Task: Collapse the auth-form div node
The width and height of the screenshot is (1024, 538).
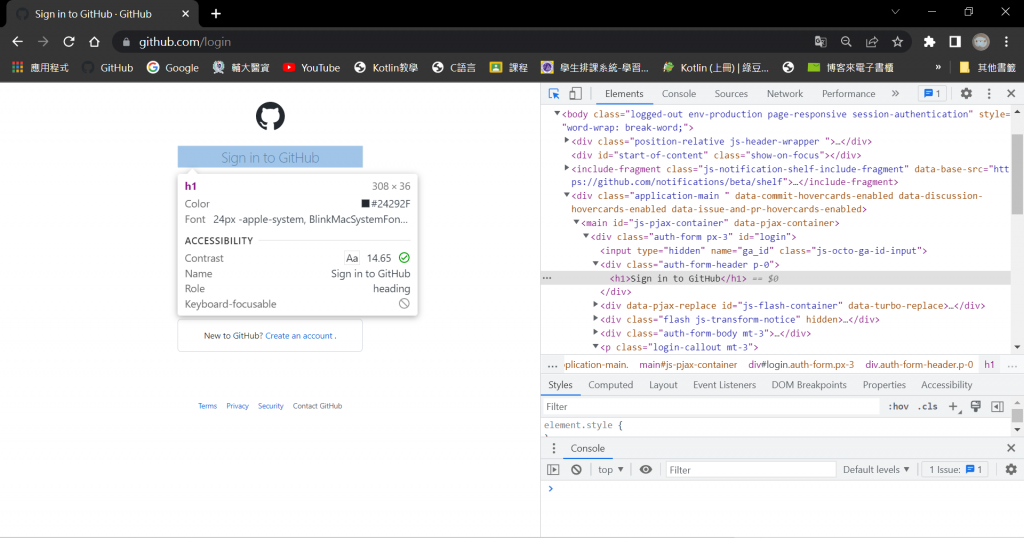Action: pyautogui.click(x=586, y=236)
